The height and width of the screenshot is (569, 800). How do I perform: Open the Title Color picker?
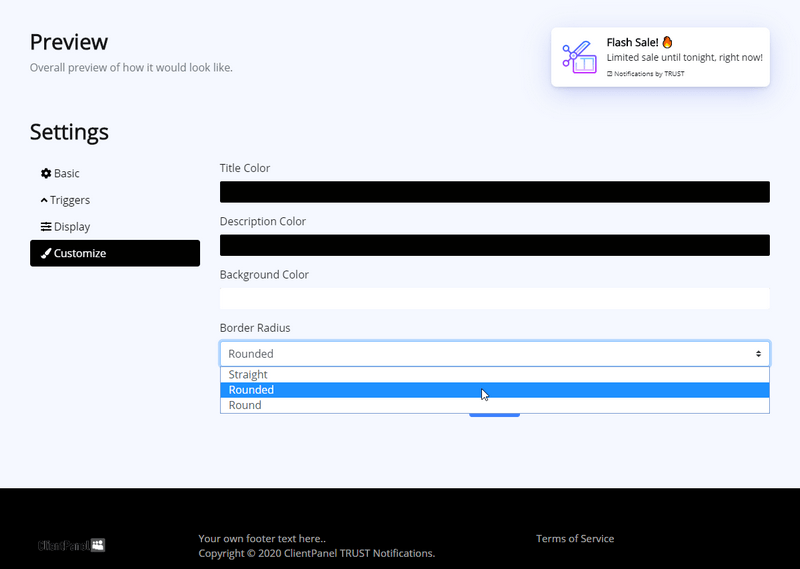click(494, 192)
